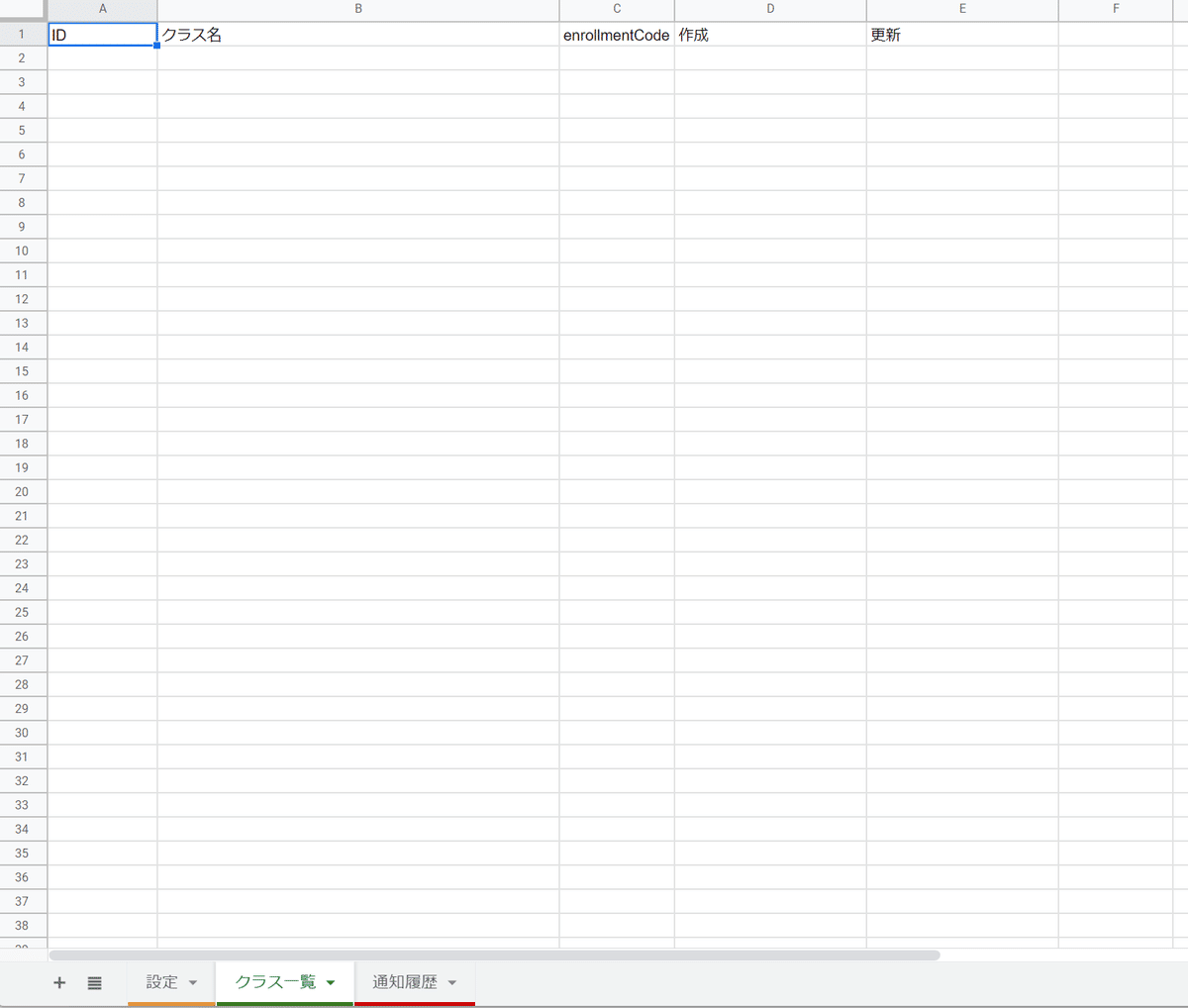
Task: Select the 作成 header cell
Action: point(770,35)
